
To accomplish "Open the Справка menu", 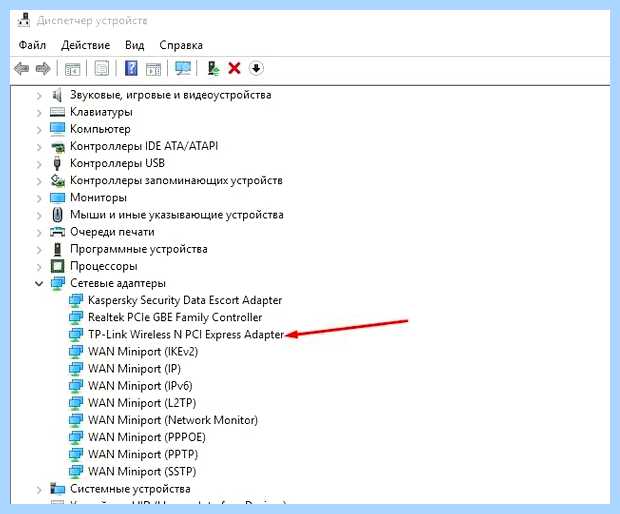I will coord(181,45).
